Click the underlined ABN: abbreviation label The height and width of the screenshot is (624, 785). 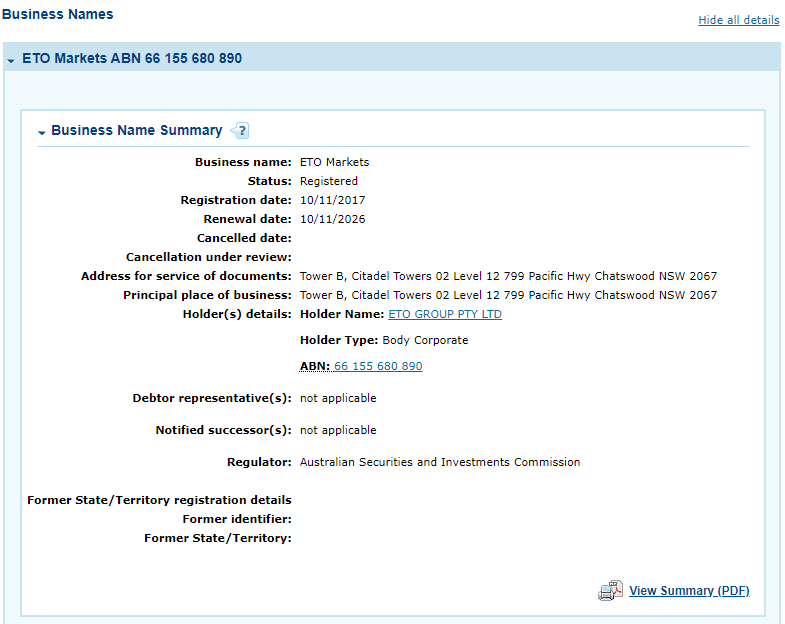click(315, 366)
